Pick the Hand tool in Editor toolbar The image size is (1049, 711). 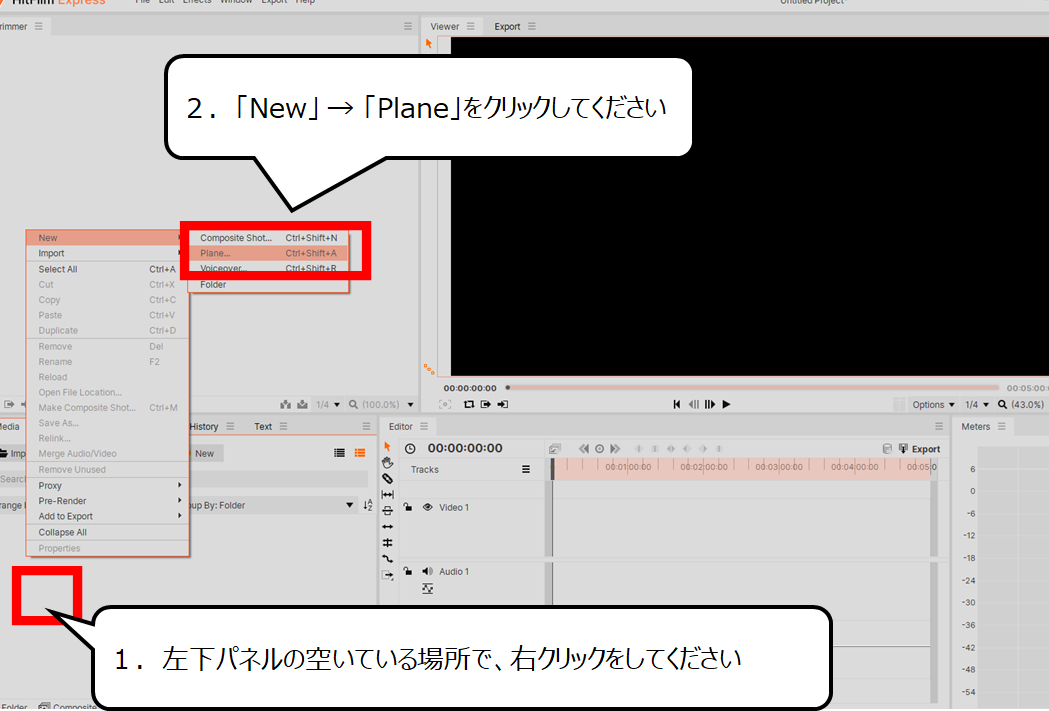point(387,462)
